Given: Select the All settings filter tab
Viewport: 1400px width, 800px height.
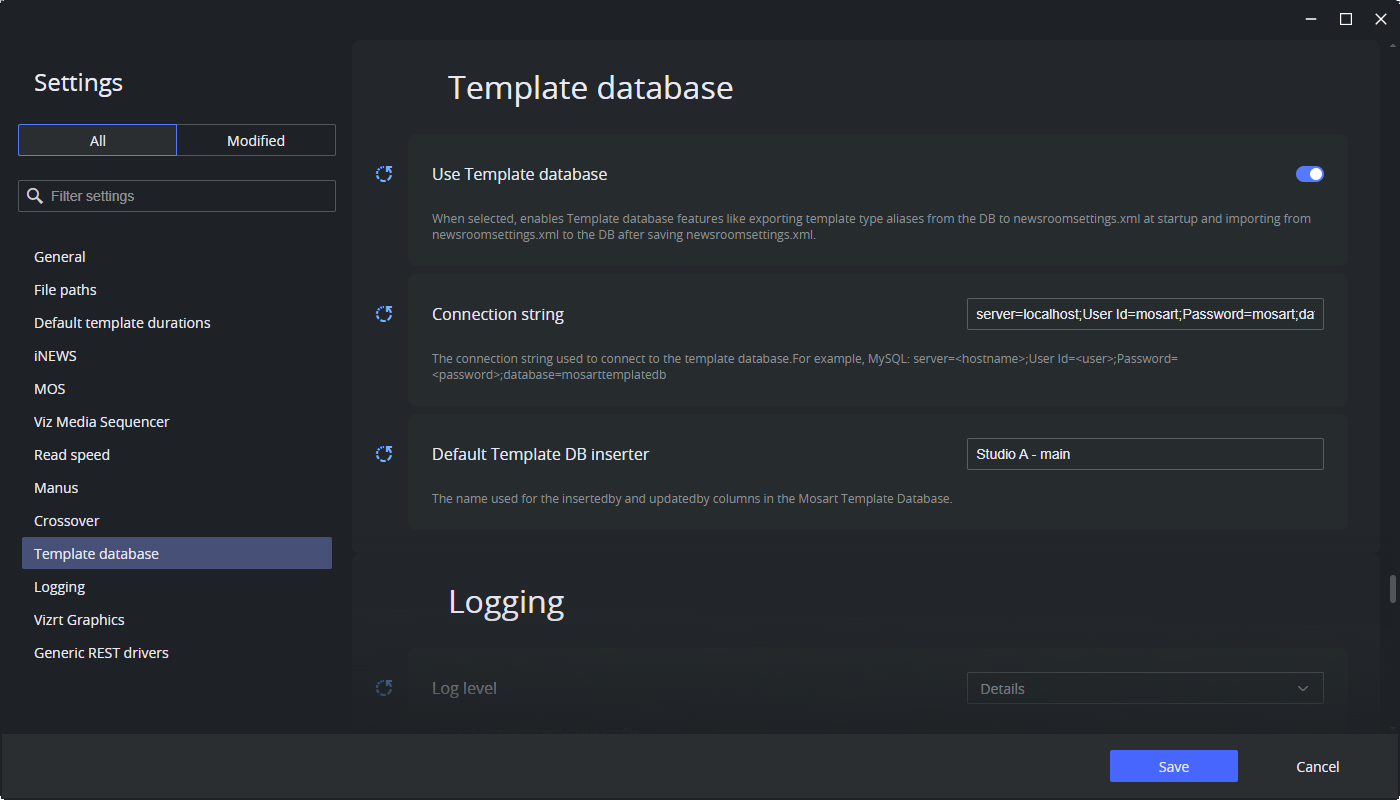Looking at the screenshot, I should tap(97, 140).
